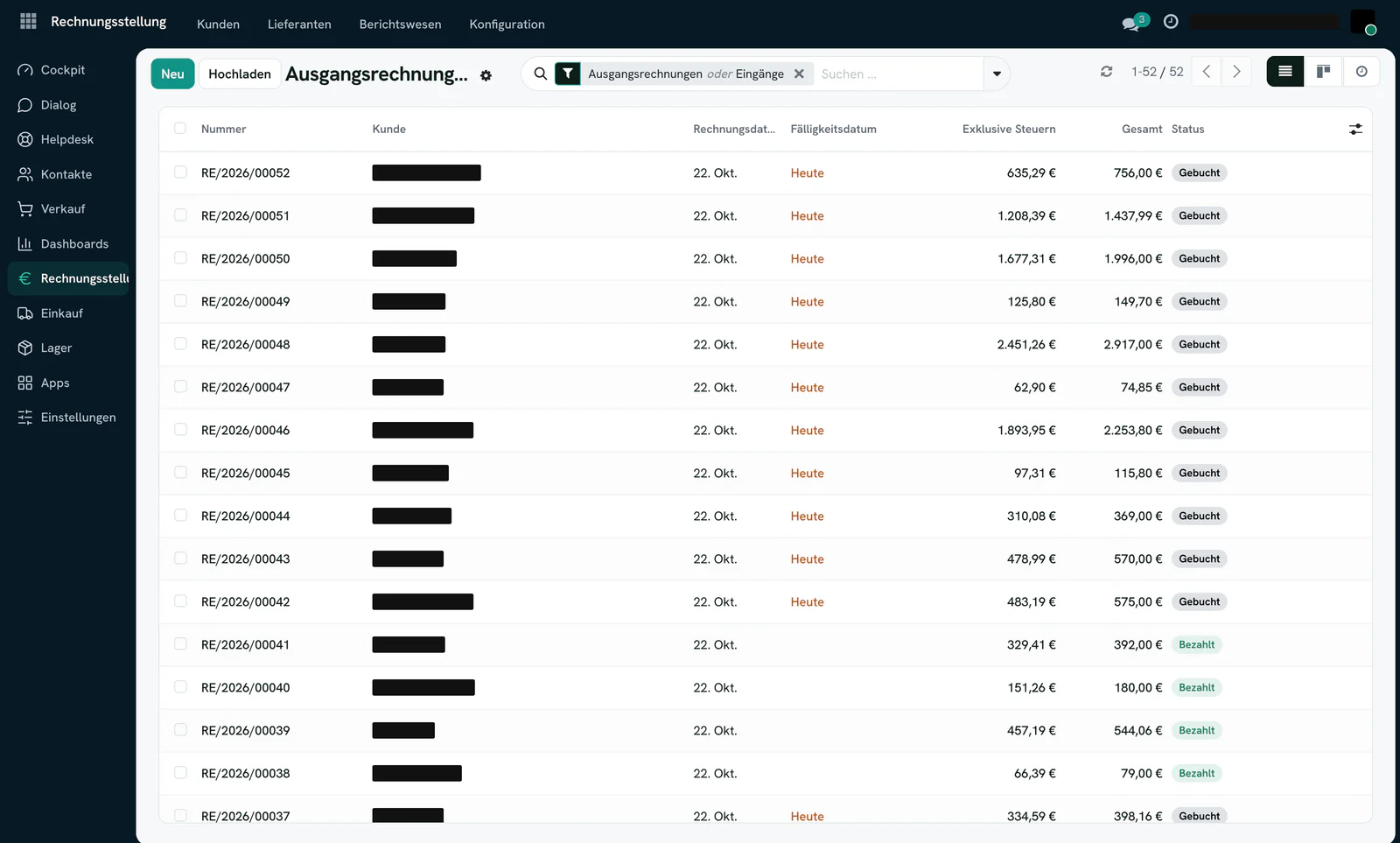Image resolution: width=1400 pixels, height=843 pixels.
Task: Switch to list view
Action: point(1285,72)
